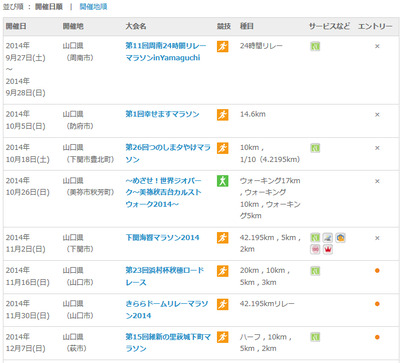Click date 2014年 12月7日(日)
The image size is (400, 363).
(25, 343)
